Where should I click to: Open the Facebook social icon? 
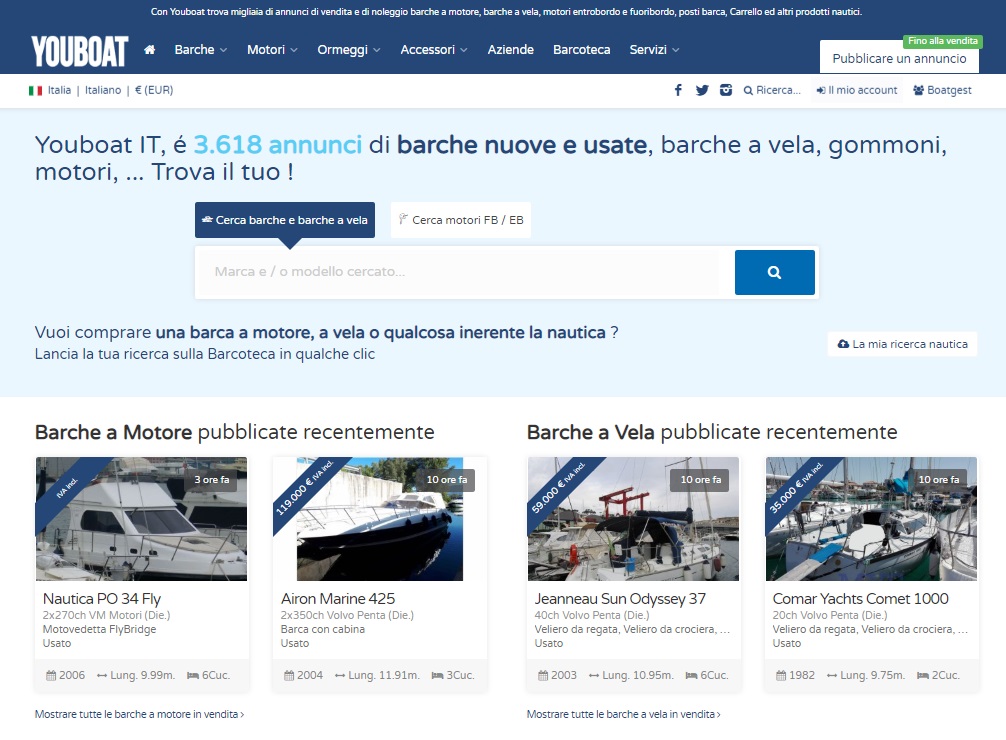678,90
